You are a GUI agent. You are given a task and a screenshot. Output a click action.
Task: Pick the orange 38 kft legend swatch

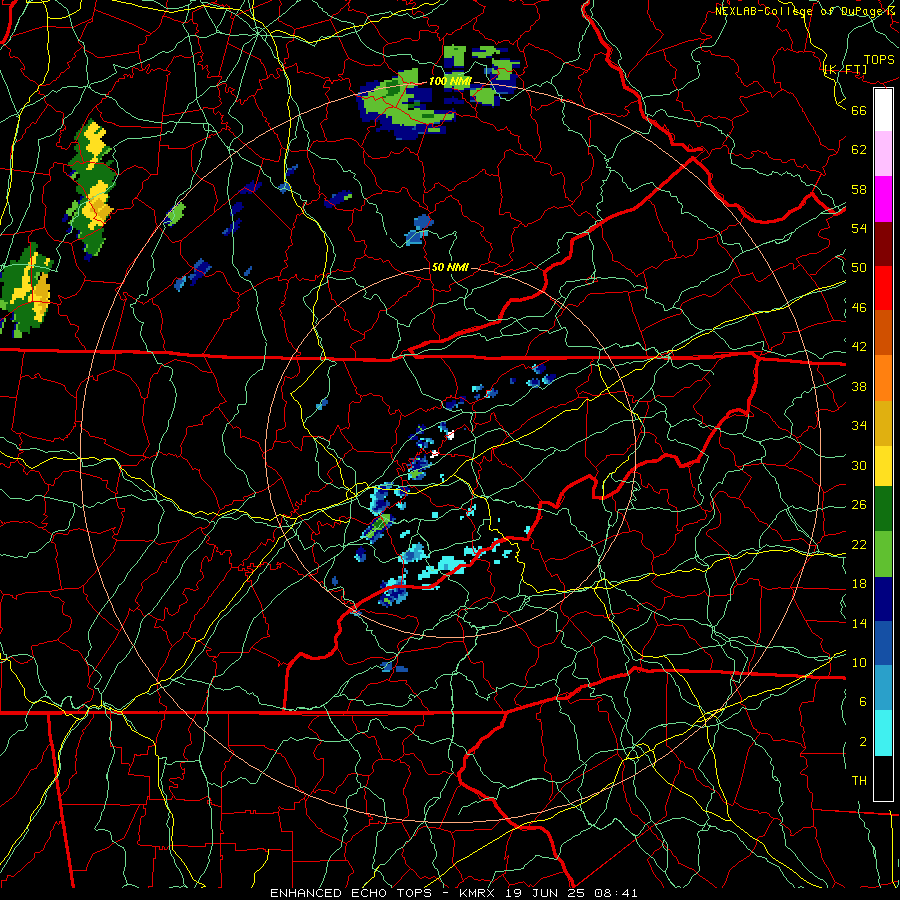[x=883, y=378]
